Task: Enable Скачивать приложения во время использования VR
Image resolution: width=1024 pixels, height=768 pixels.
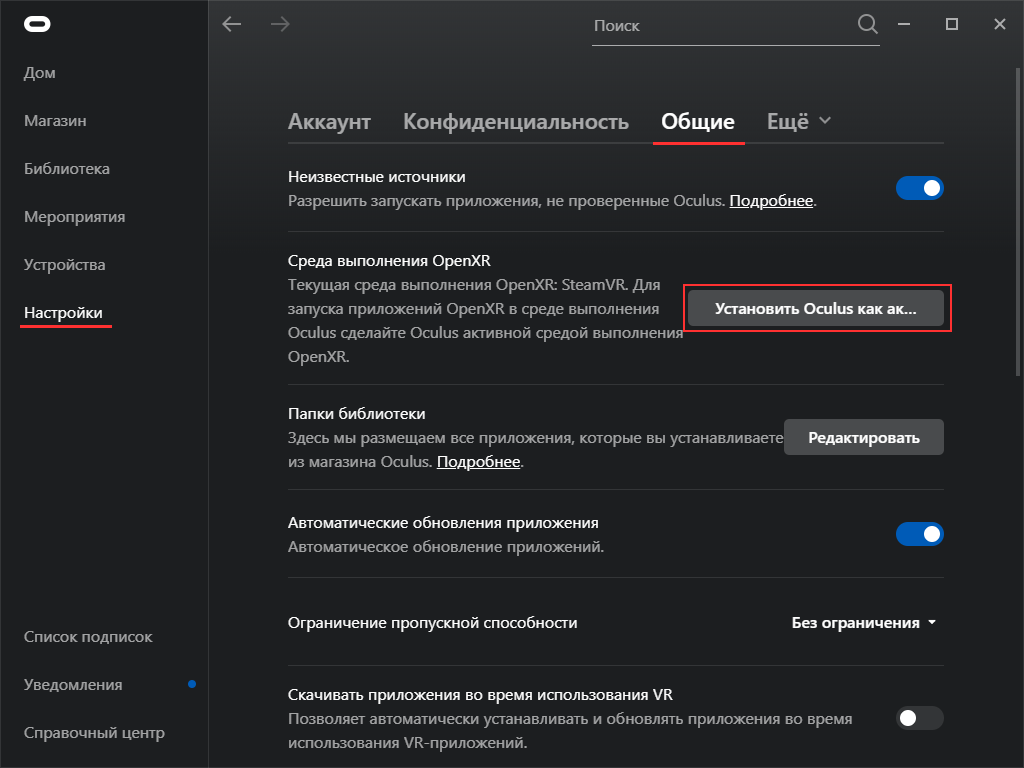Action: point(919,718)
